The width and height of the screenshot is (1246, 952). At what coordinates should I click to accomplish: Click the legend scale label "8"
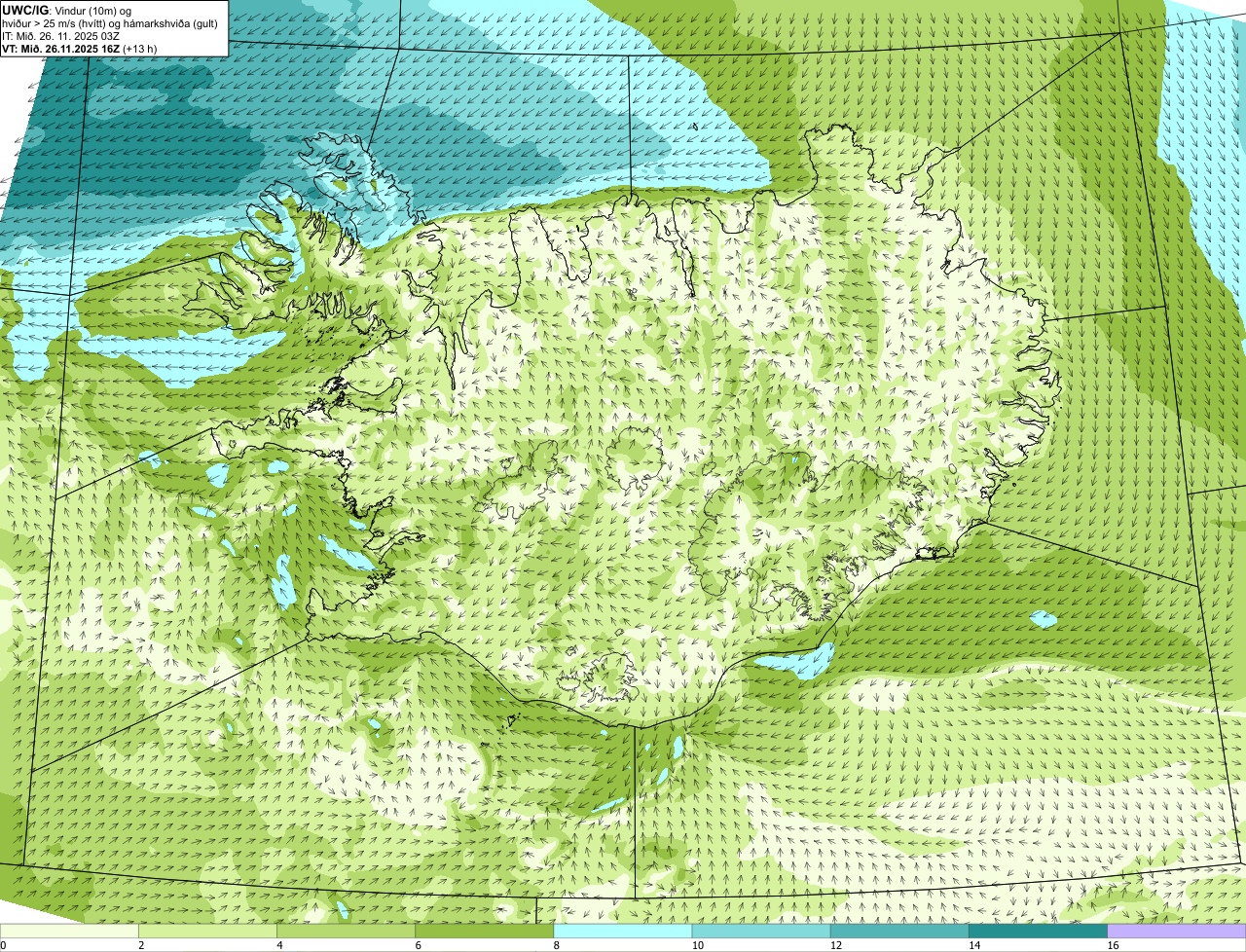point(556,945)
